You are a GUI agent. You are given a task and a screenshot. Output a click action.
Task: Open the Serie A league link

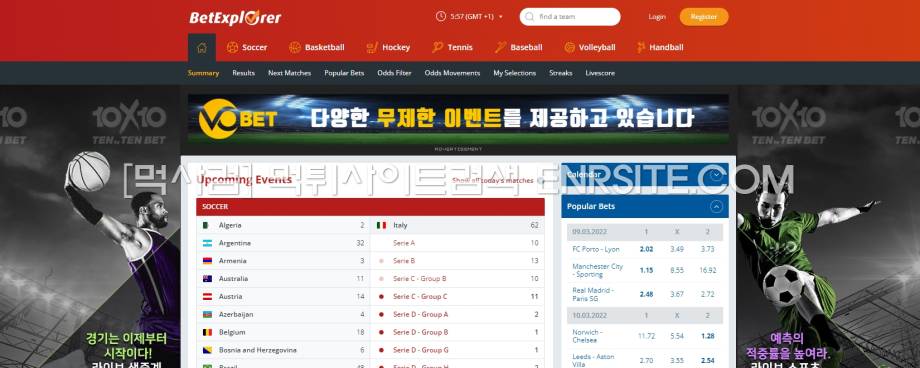(x=404, y=243)
